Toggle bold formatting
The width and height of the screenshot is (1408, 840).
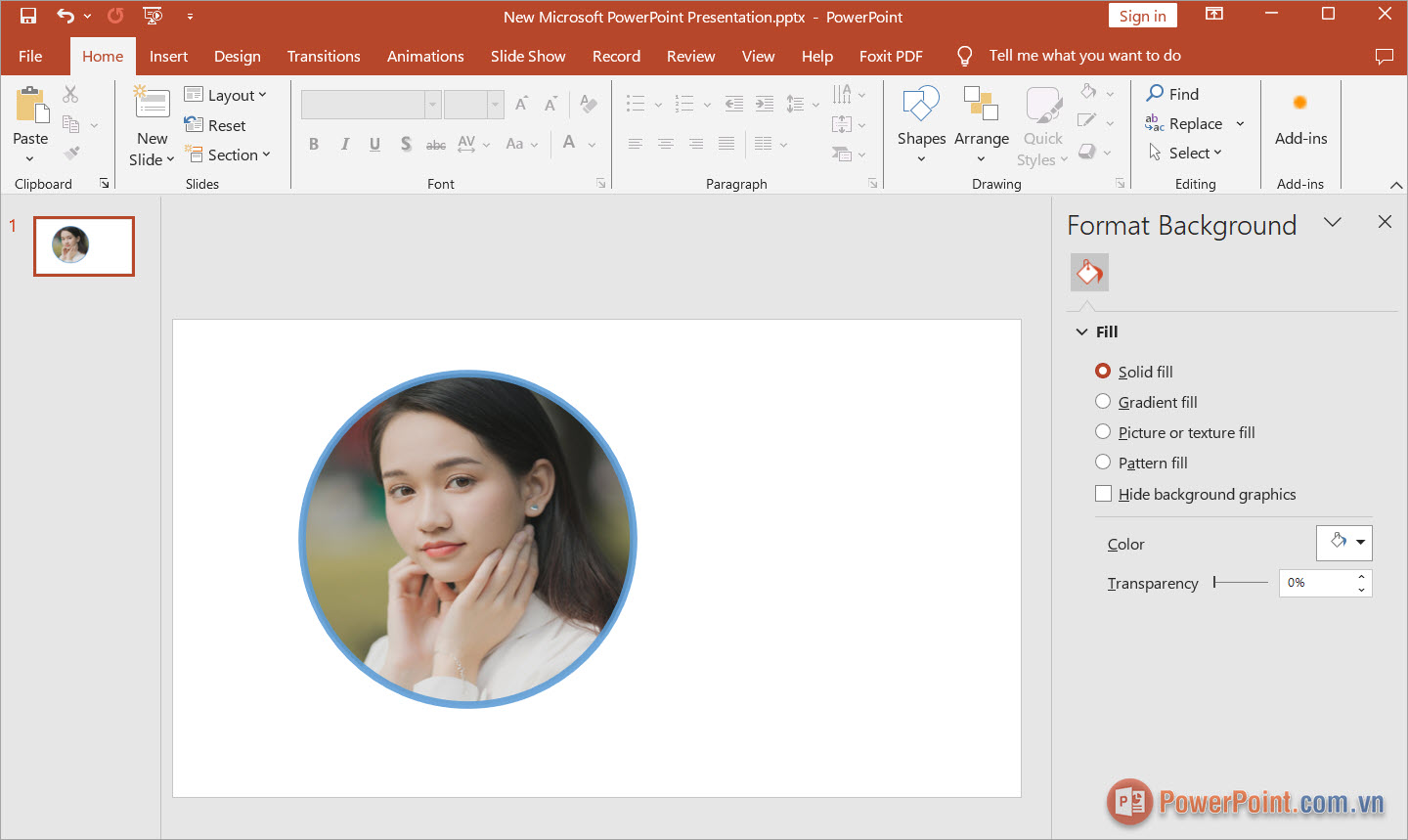pos(314,144)
